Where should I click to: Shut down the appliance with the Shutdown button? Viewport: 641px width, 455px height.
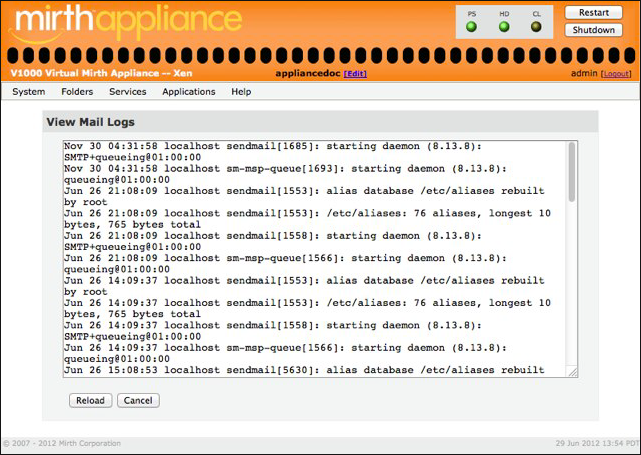(x=594, y=30)
